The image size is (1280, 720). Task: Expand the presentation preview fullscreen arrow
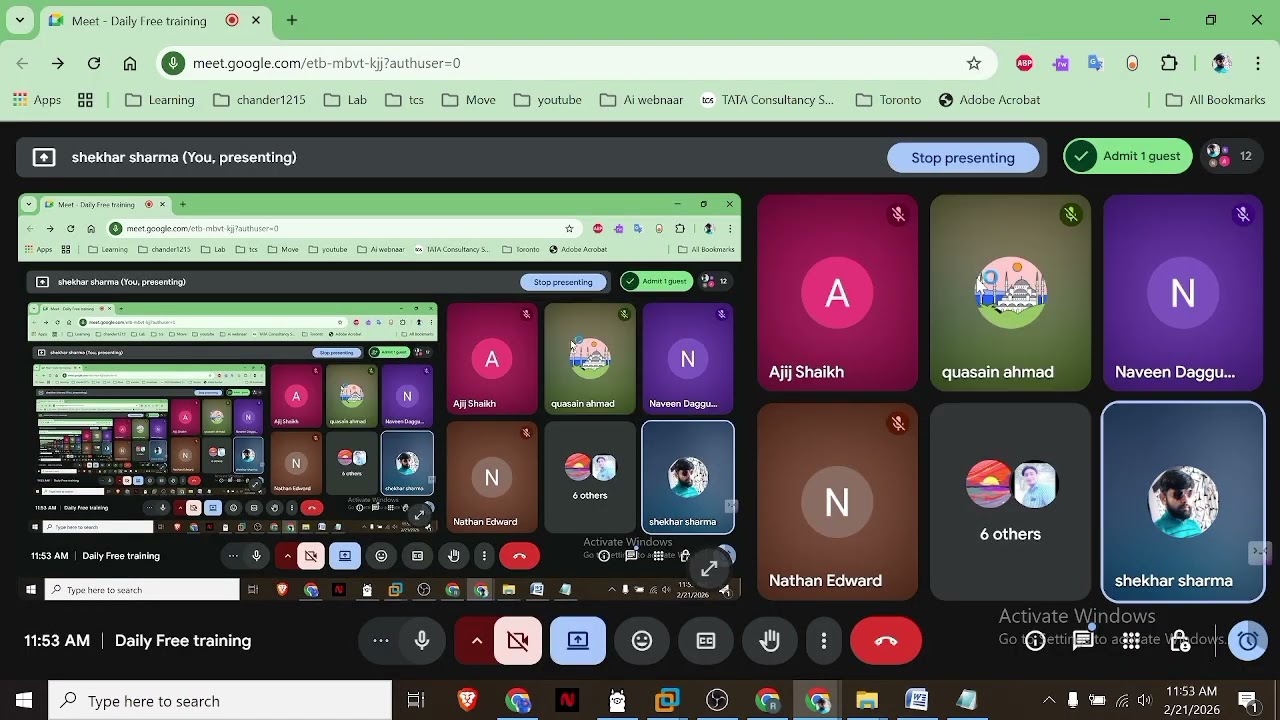[x=709, y=569]
